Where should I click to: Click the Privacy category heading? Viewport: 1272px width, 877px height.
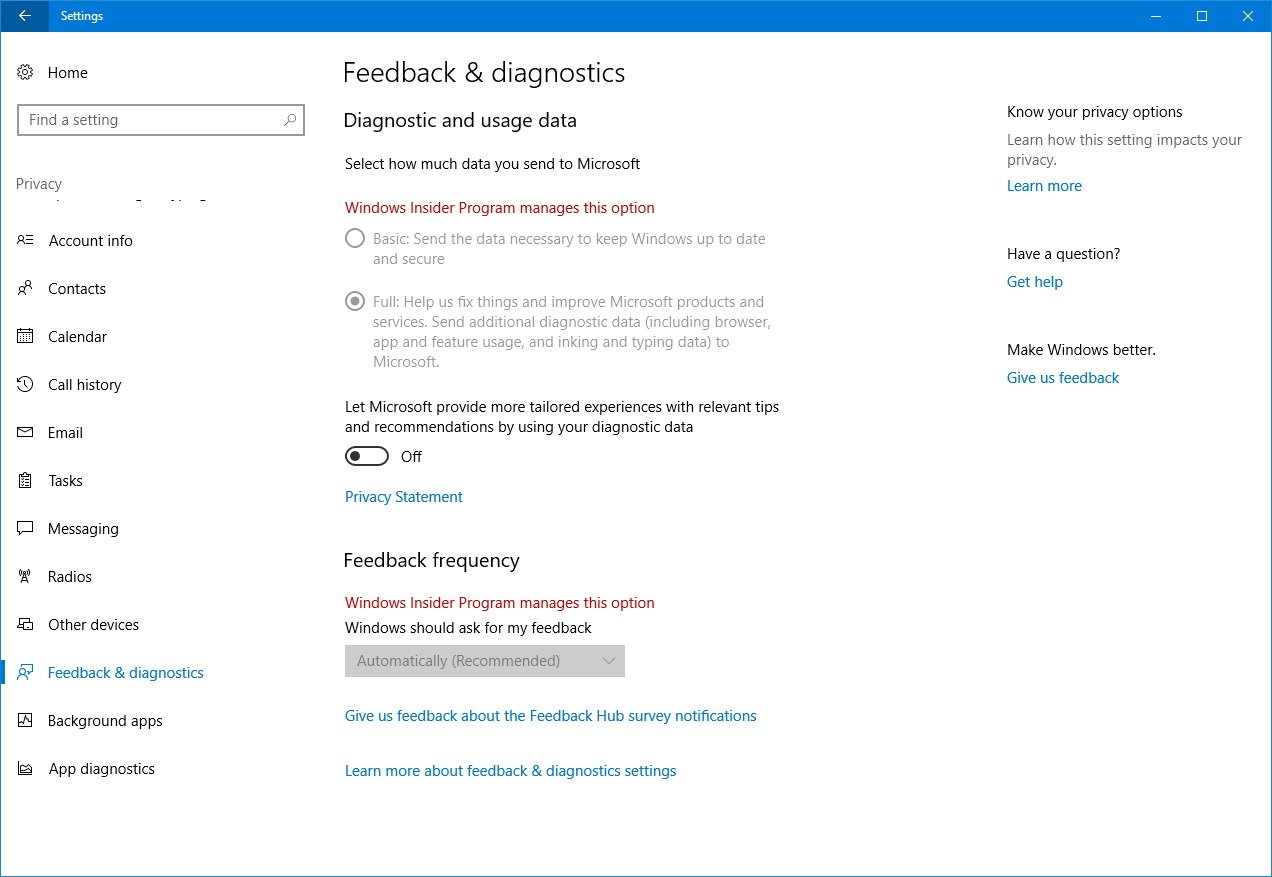tap(39, 184)
